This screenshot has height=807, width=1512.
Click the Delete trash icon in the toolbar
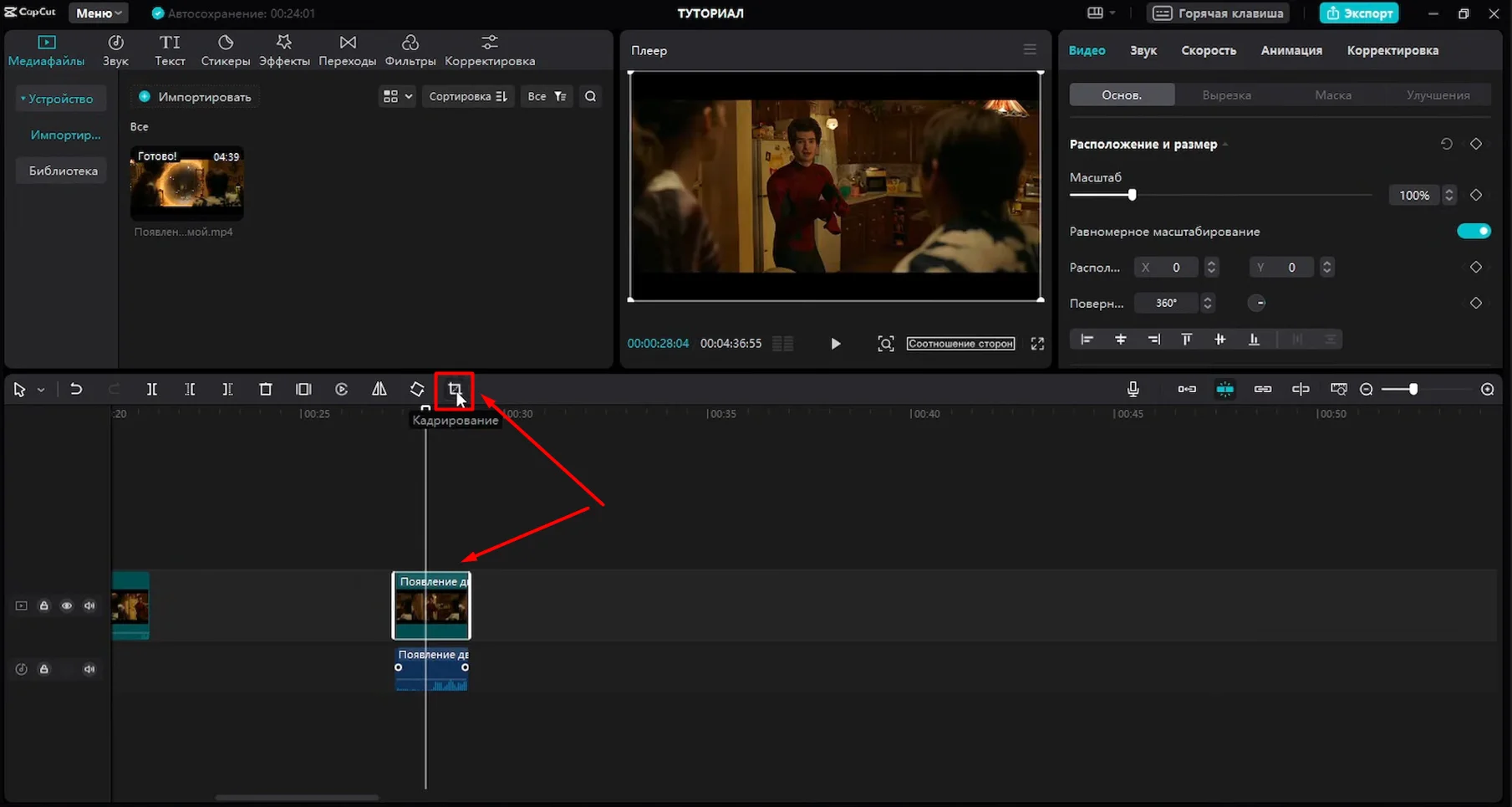coord(266,390)
